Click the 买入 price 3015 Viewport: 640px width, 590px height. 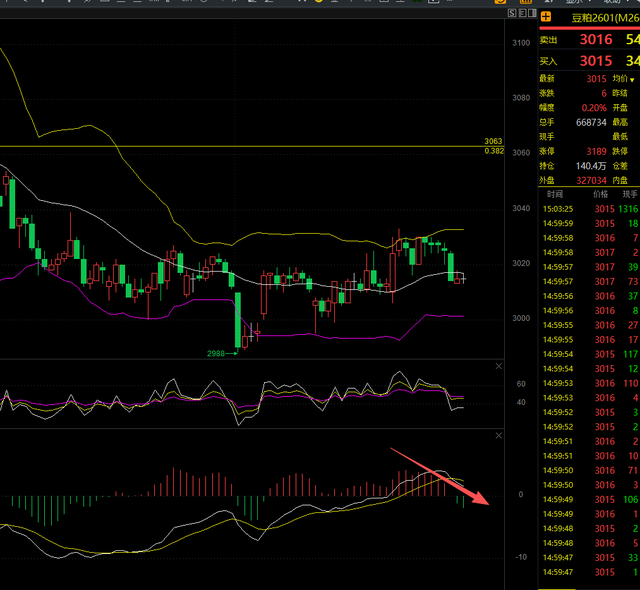(596, 61)
